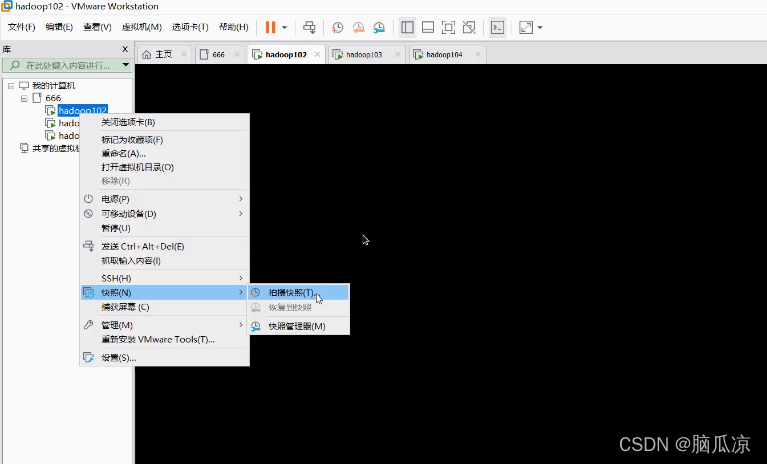Click the revert to snapshot toolbar icon
The height and width of the screenshot is (464, 767).
coord(358,27)
